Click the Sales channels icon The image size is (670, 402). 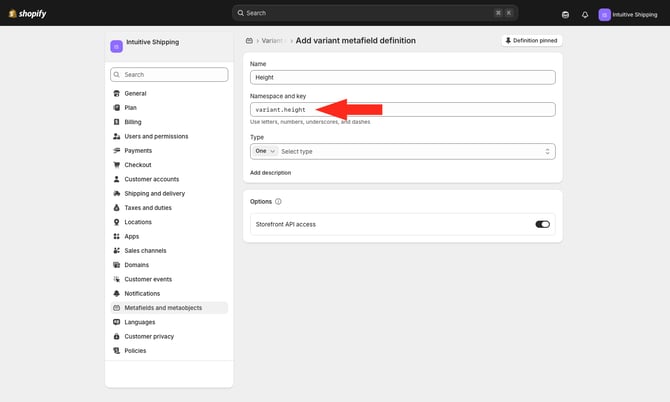coord(116,251)
